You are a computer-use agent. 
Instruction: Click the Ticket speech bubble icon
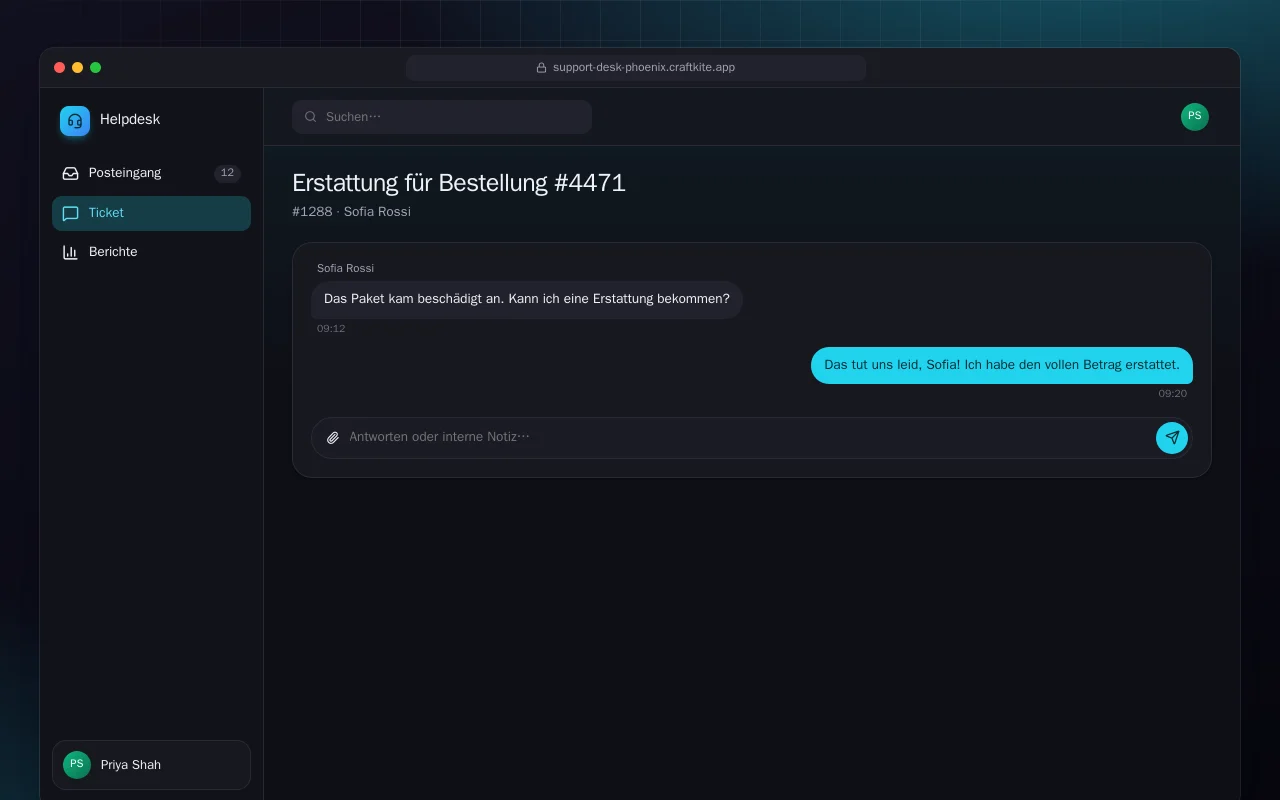[70, 213]
